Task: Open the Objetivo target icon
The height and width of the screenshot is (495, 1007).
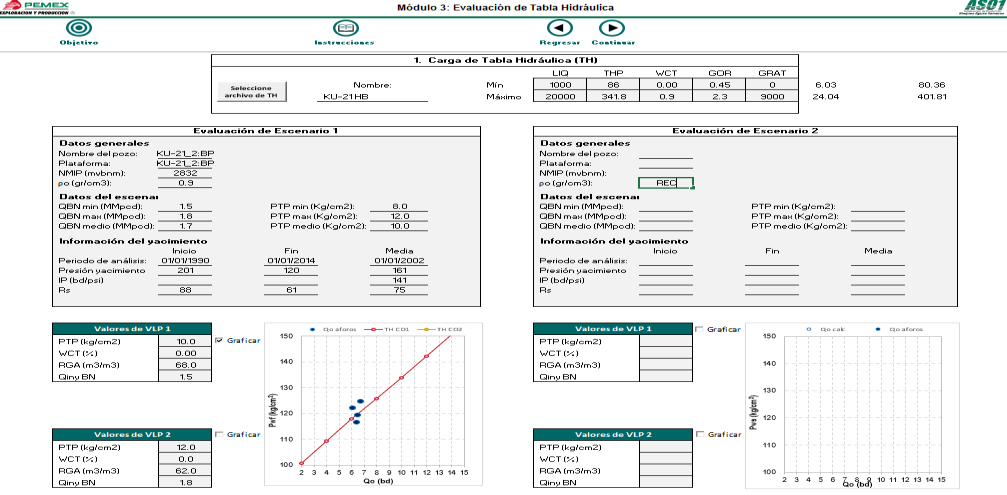Action: pyautogui.click(x=79, y=28)
